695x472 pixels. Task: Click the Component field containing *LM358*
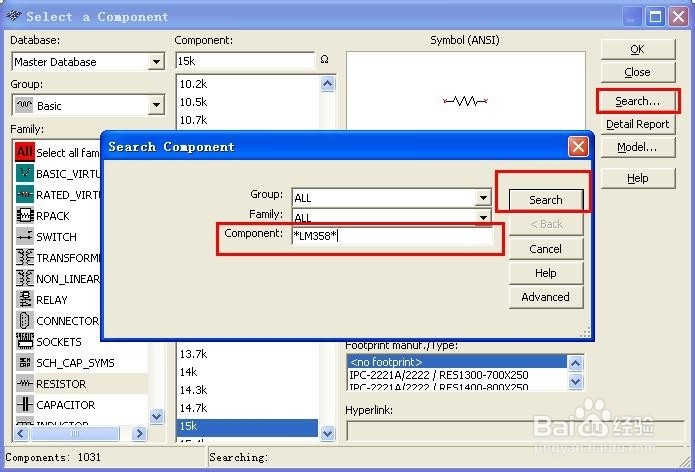coord(392,236)
